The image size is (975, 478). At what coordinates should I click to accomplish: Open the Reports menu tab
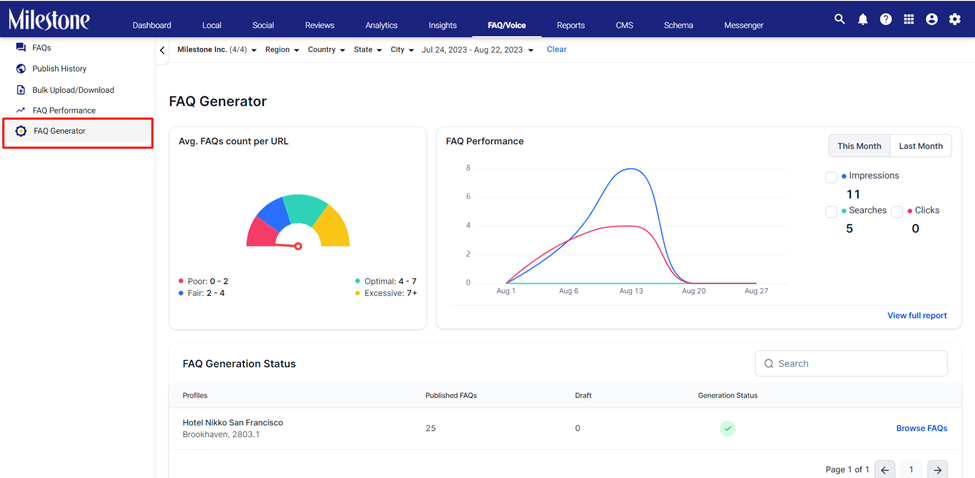[571, 25]
